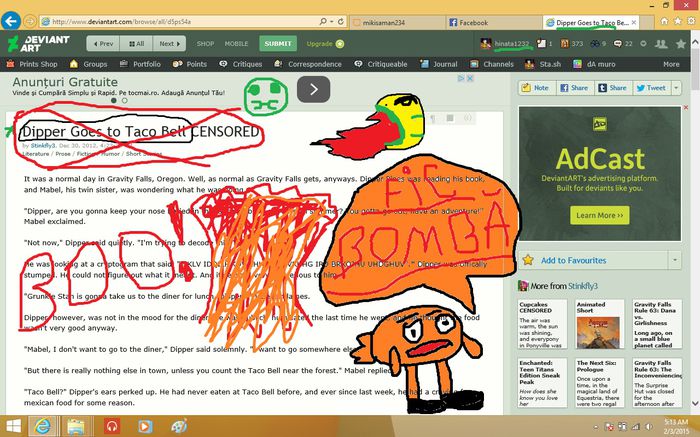Open address bar dropdown arrow

click(x=332, y=21)
